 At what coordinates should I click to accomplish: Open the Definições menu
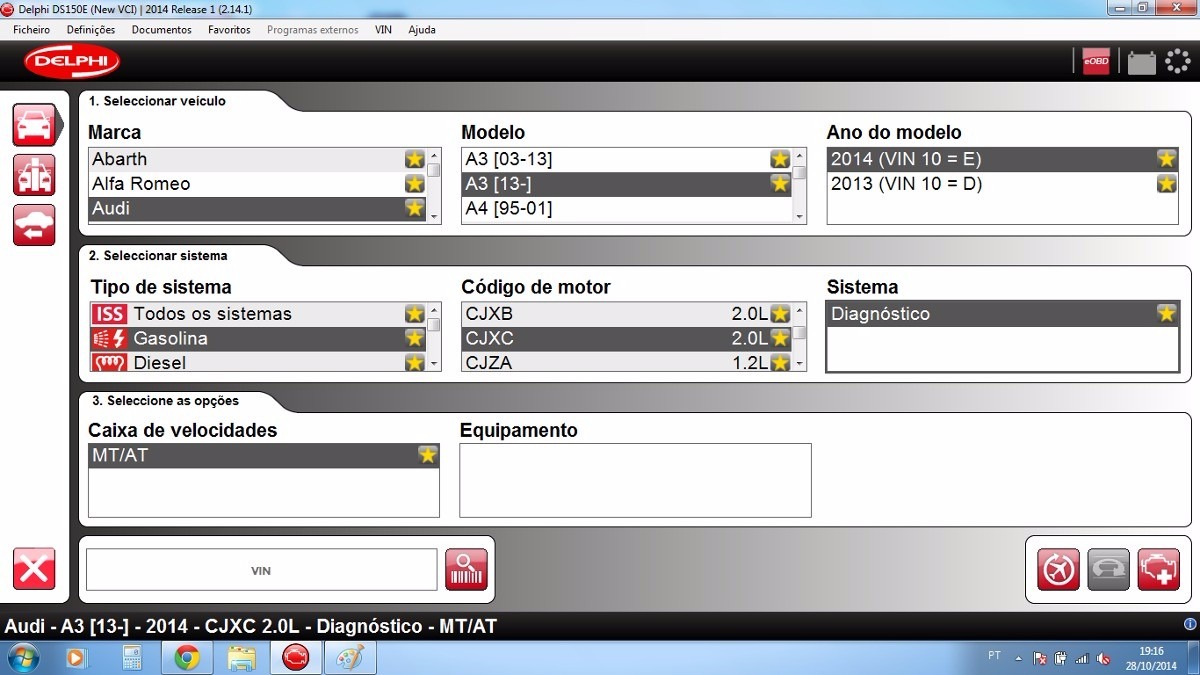pos(91,30)
